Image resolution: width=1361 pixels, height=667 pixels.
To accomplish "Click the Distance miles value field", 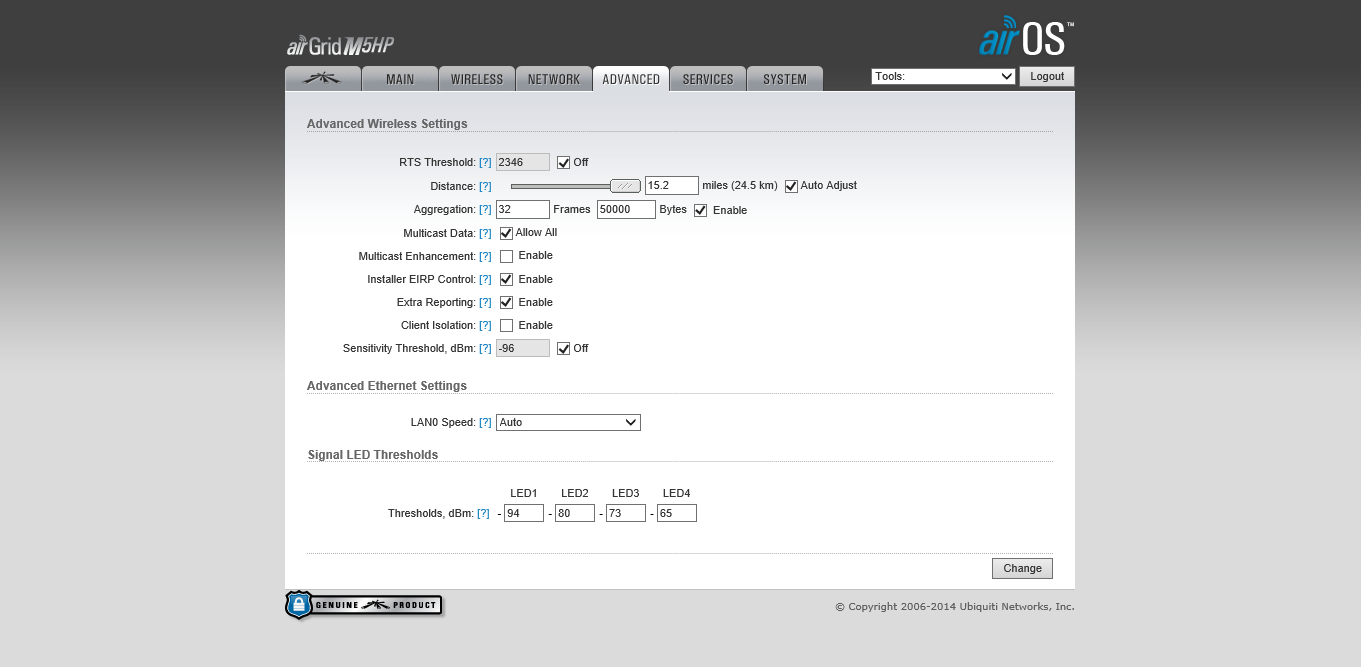I will point(672,185).
